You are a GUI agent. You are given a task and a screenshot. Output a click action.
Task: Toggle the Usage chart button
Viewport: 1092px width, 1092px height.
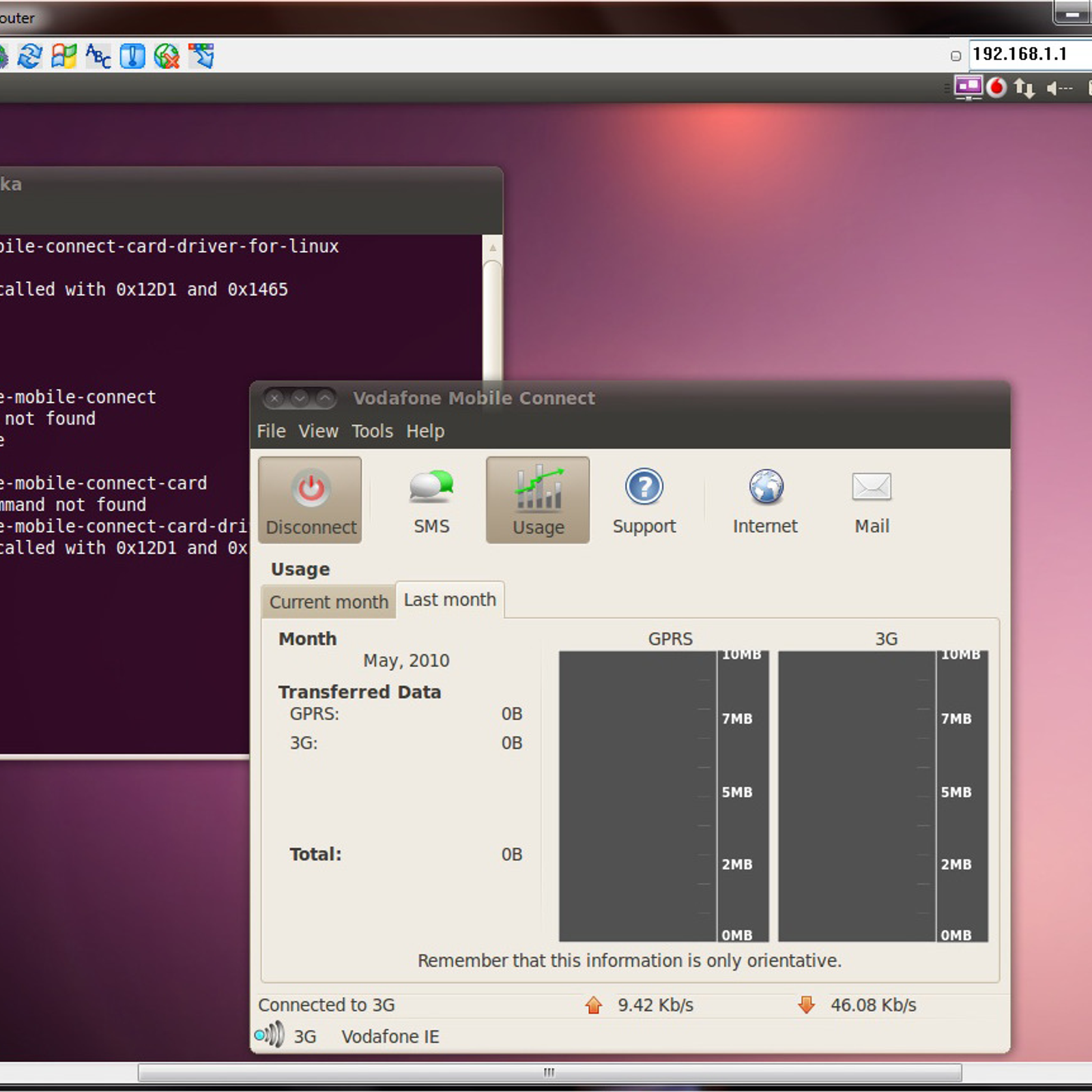538,500
